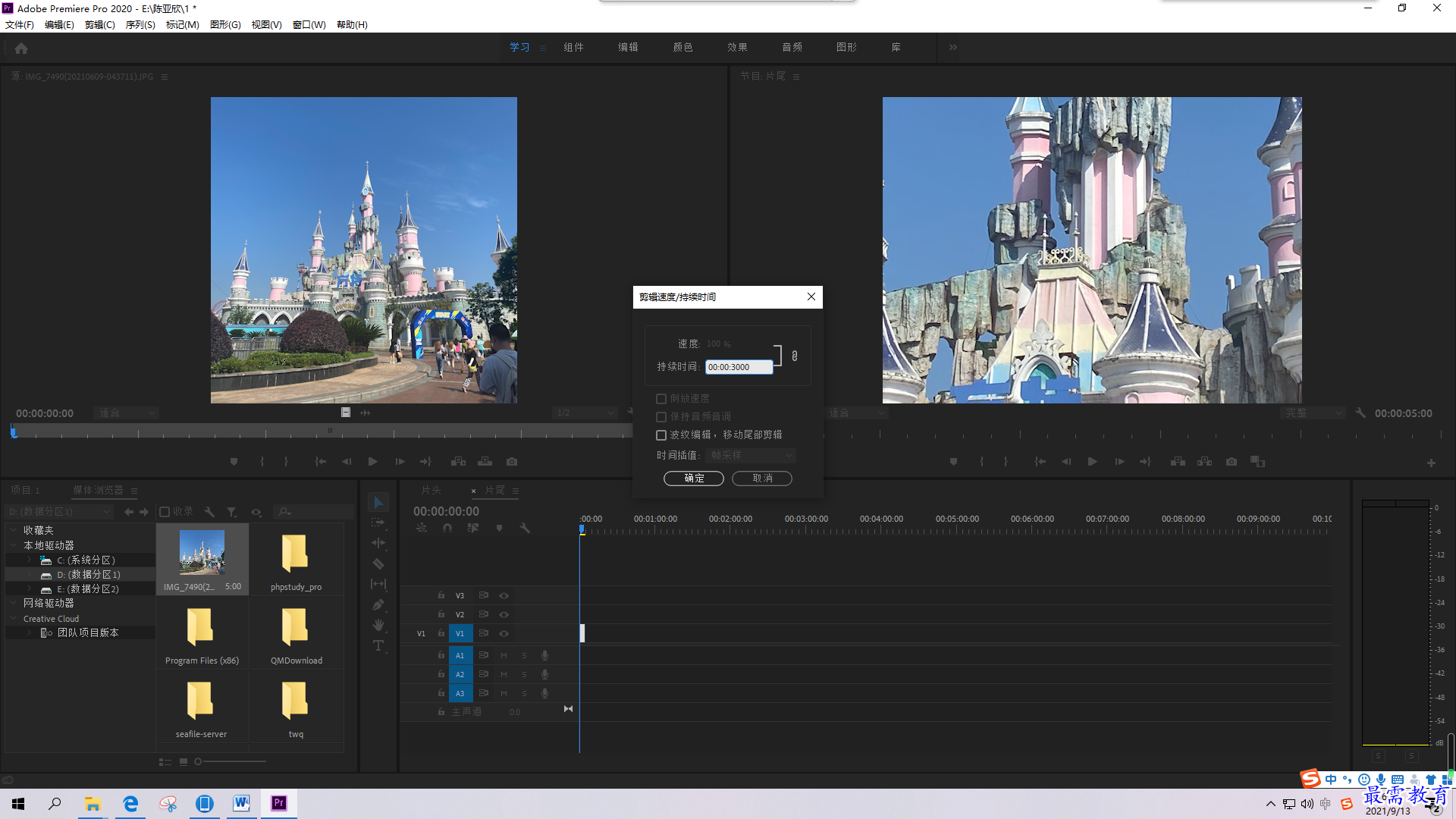Enable ripple edit shifting trailing clips checkbox
The width and height of the screenshot is (1456, 819).
point(661,435)
